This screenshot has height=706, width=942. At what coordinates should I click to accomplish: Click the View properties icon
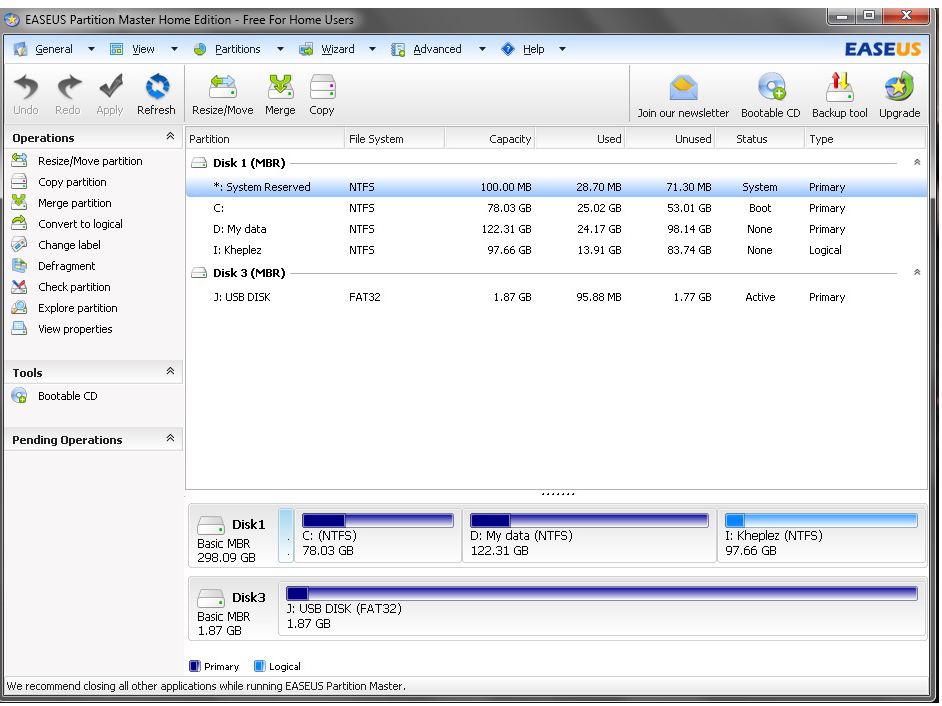(19, 329)
